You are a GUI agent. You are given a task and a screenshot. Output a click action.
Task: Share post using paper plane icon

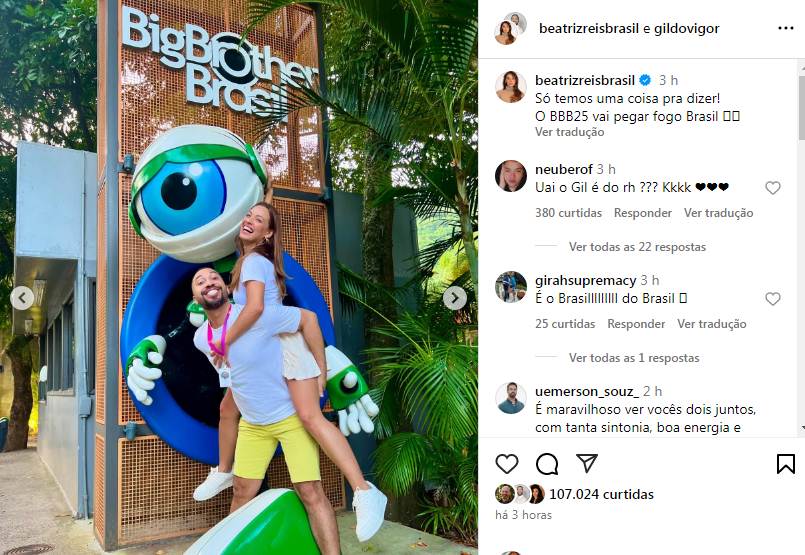pyautogui.click(x=586, y=463)
